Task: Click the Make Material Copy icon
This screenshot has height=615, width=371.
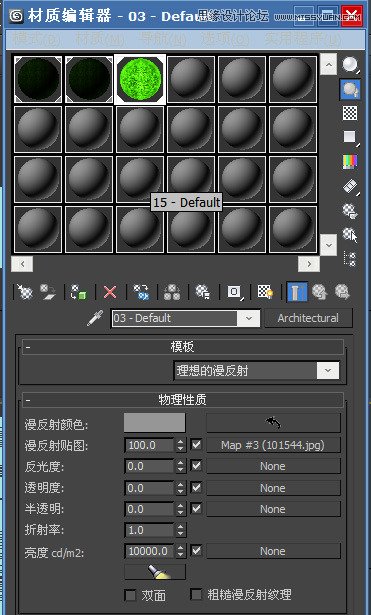Action: pyautogui.click(x=141, y=292)
